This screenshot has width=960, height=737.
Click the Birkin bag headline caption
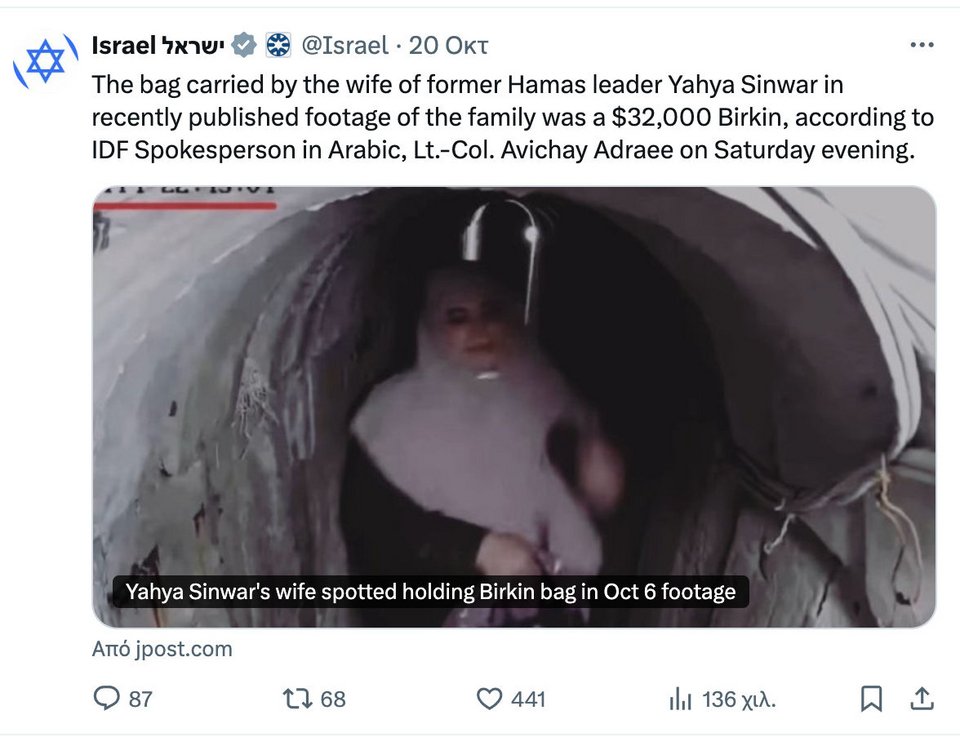(430, 592)
